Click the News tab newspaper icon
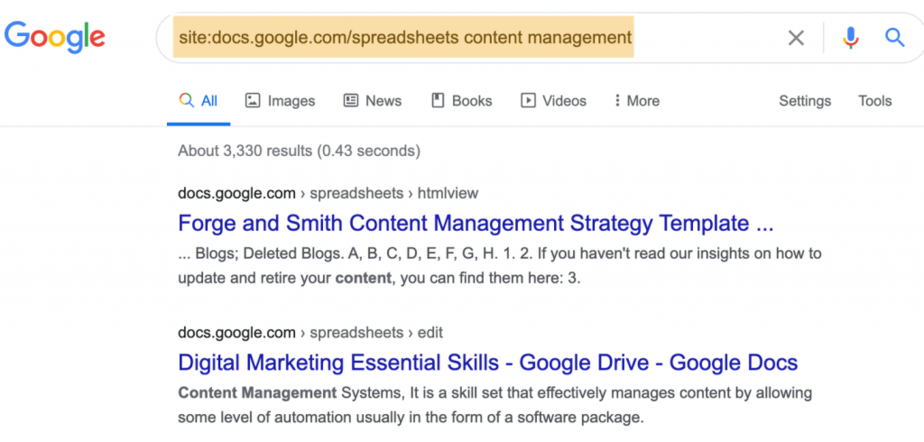 pyautogui.click(x=351, y=101)
